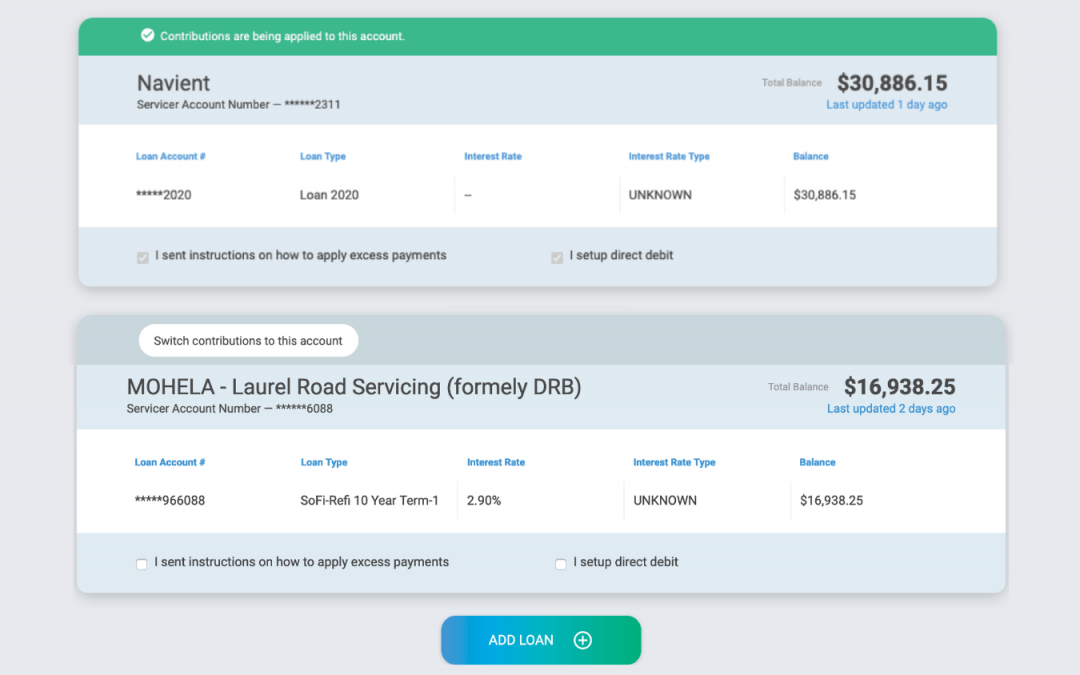Click Navient loan balance $30,886.15 cell
Image resolution: width=1080 pixels, height=675 pixels.
click(824, 195)
